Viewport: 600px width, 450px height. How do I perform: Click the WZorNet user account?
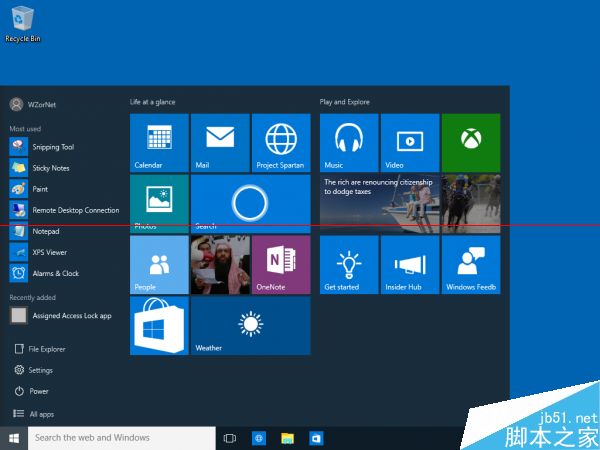[x=33, y=104]
